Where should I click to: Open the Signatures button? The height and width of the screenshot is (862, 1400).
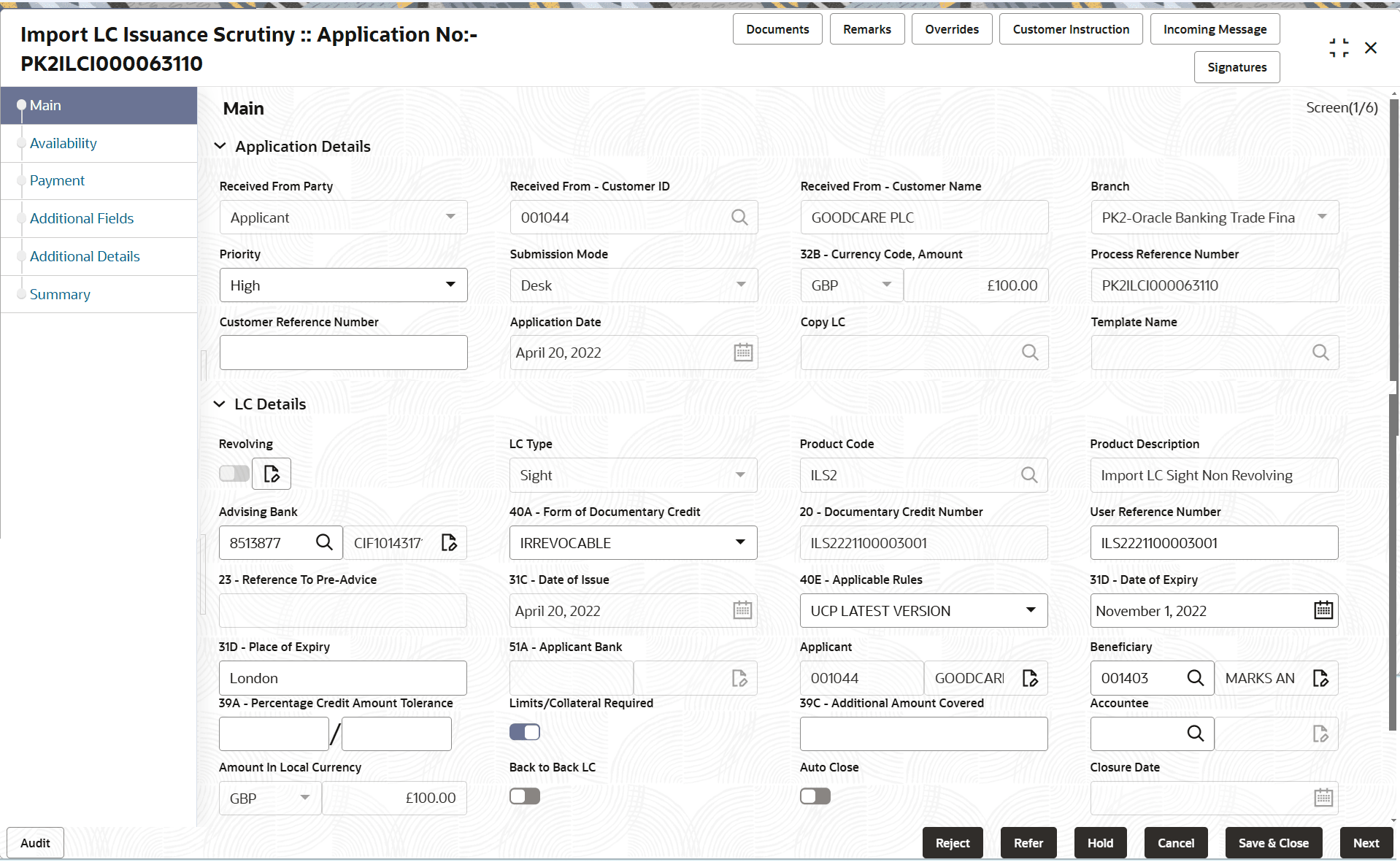pos(1236,67)
